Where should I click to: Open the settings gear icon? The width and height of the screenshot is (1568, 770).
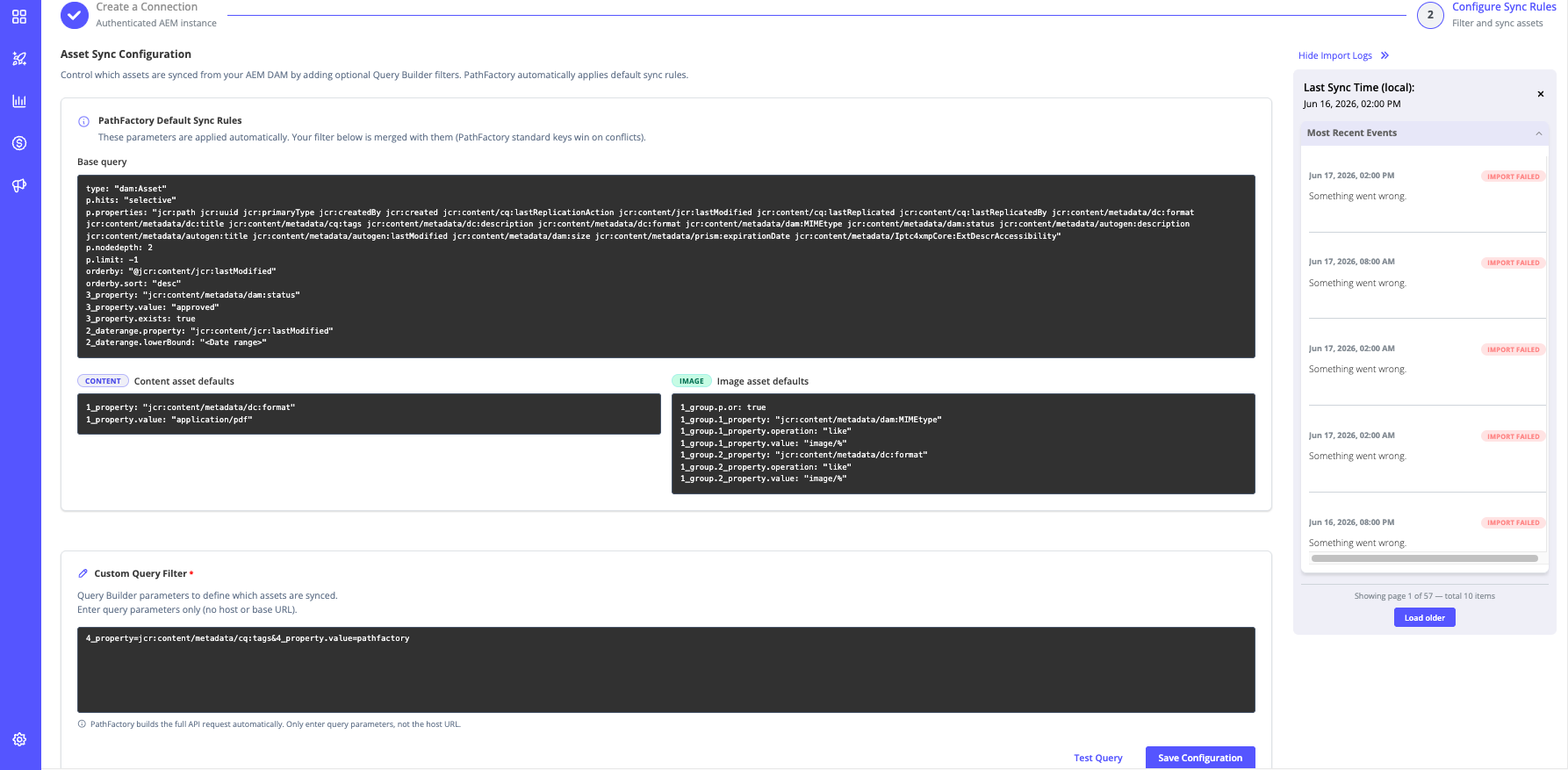[19, 739]
